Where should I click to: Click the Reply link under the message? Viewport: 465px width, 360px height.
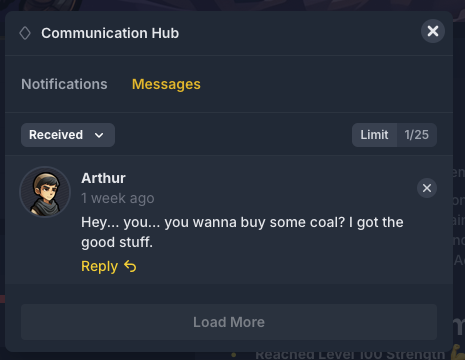(109, 266)
